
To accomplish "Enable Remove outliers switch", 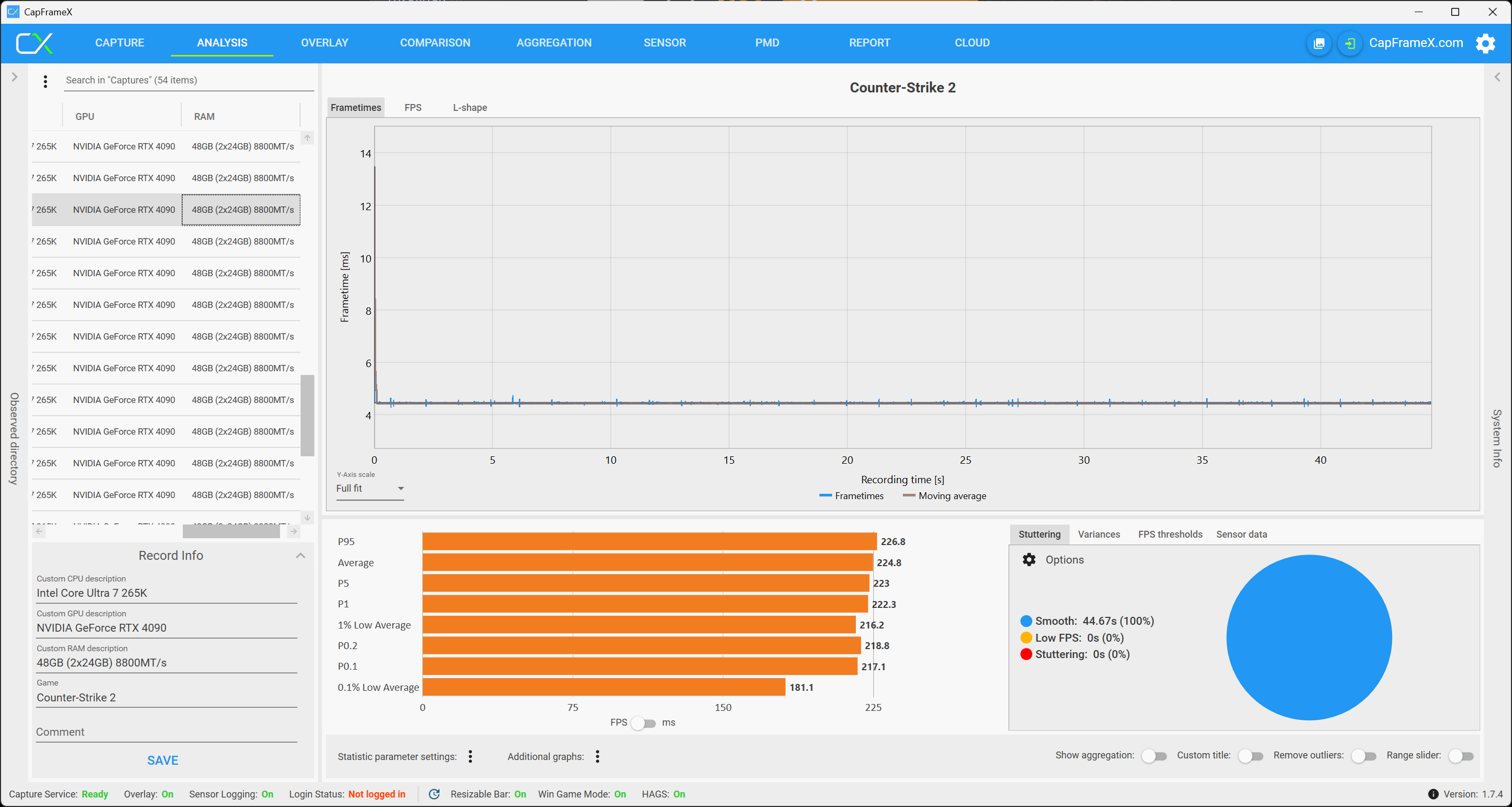I will 1363,756.
